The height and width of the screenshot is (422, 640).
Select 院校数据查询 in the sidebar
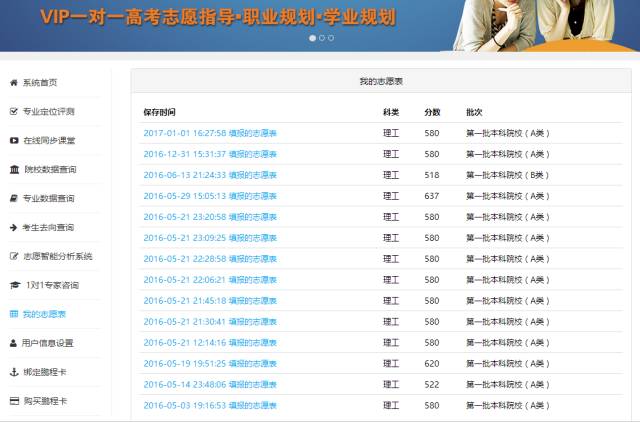(50, 169)
